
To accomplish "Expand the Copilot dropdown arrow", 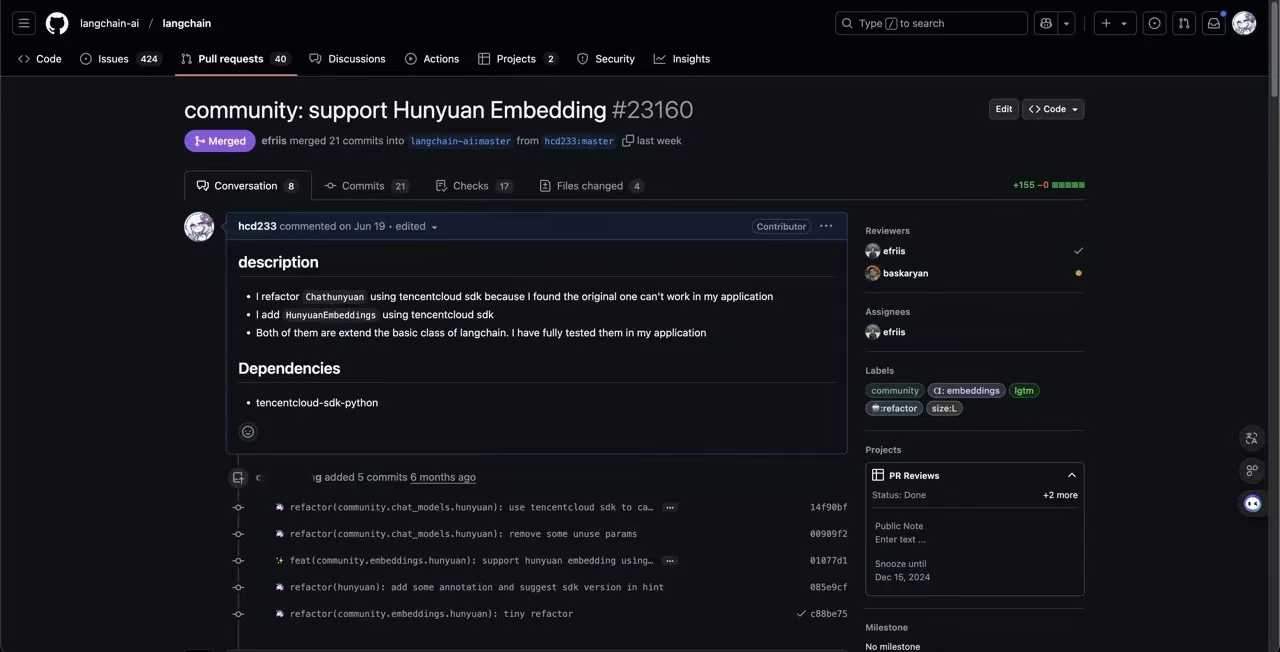I will pos(1066,23).
